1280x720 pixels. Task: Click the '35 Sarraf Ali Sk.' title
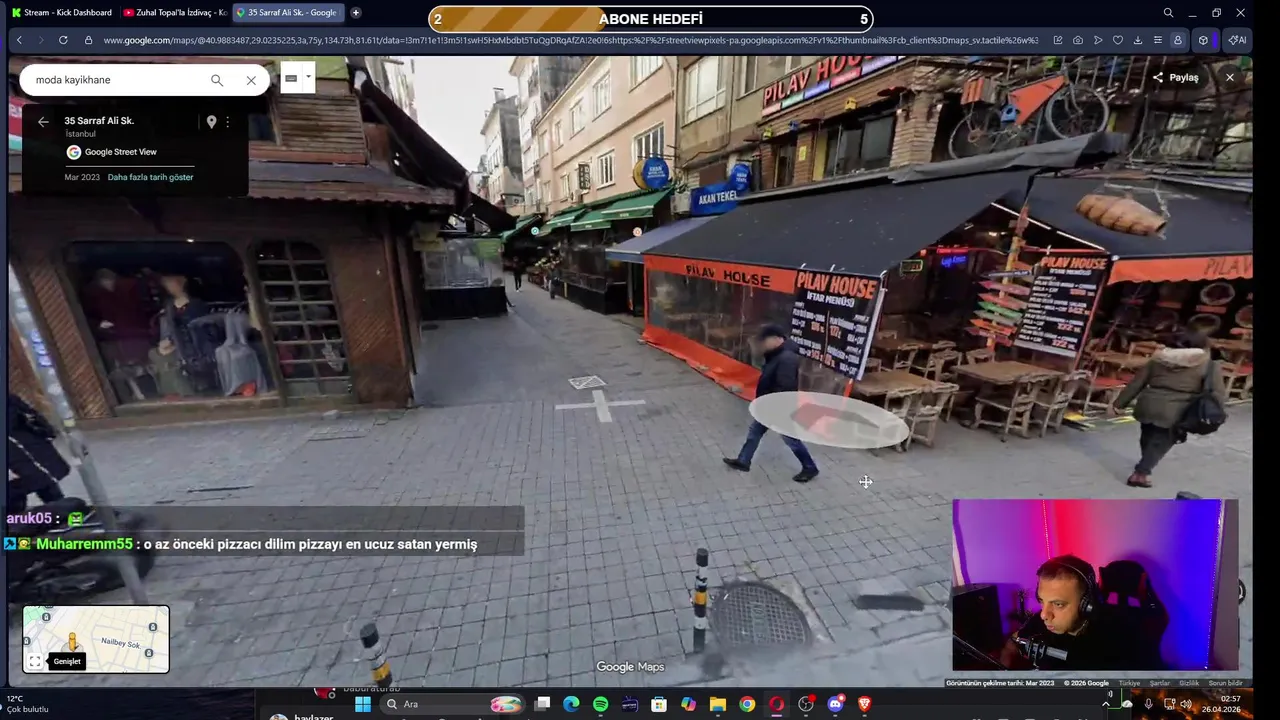coord(99,121)
